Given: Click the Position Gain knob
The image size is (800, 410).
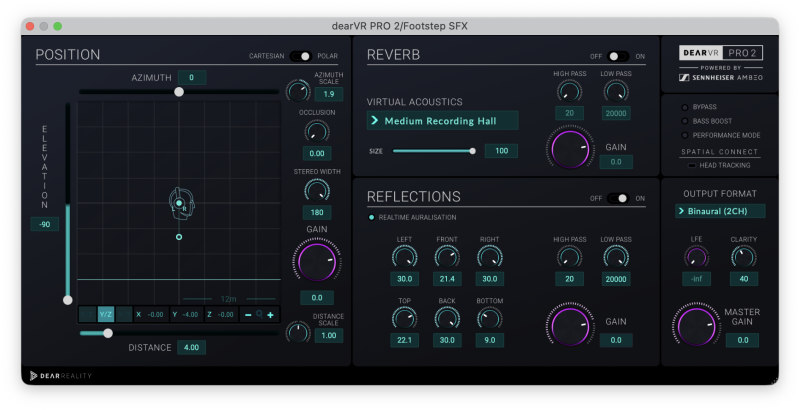Looking at the screenshot, I should pyautogui.click(x=316, y=262).
